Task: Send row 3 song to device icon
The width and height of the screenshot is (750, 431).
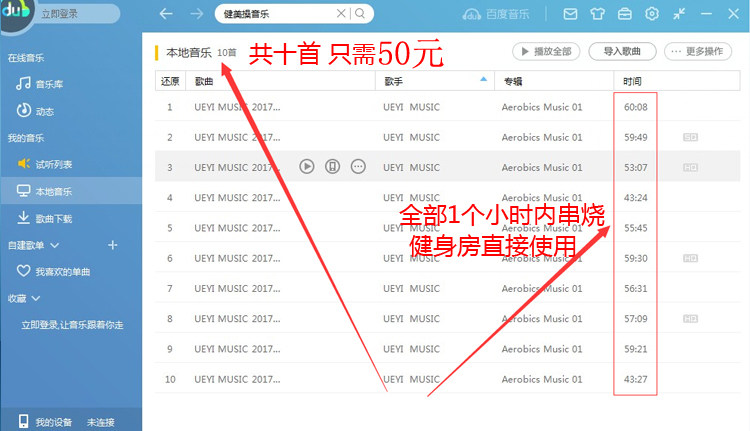Action: tap(332, 166)
